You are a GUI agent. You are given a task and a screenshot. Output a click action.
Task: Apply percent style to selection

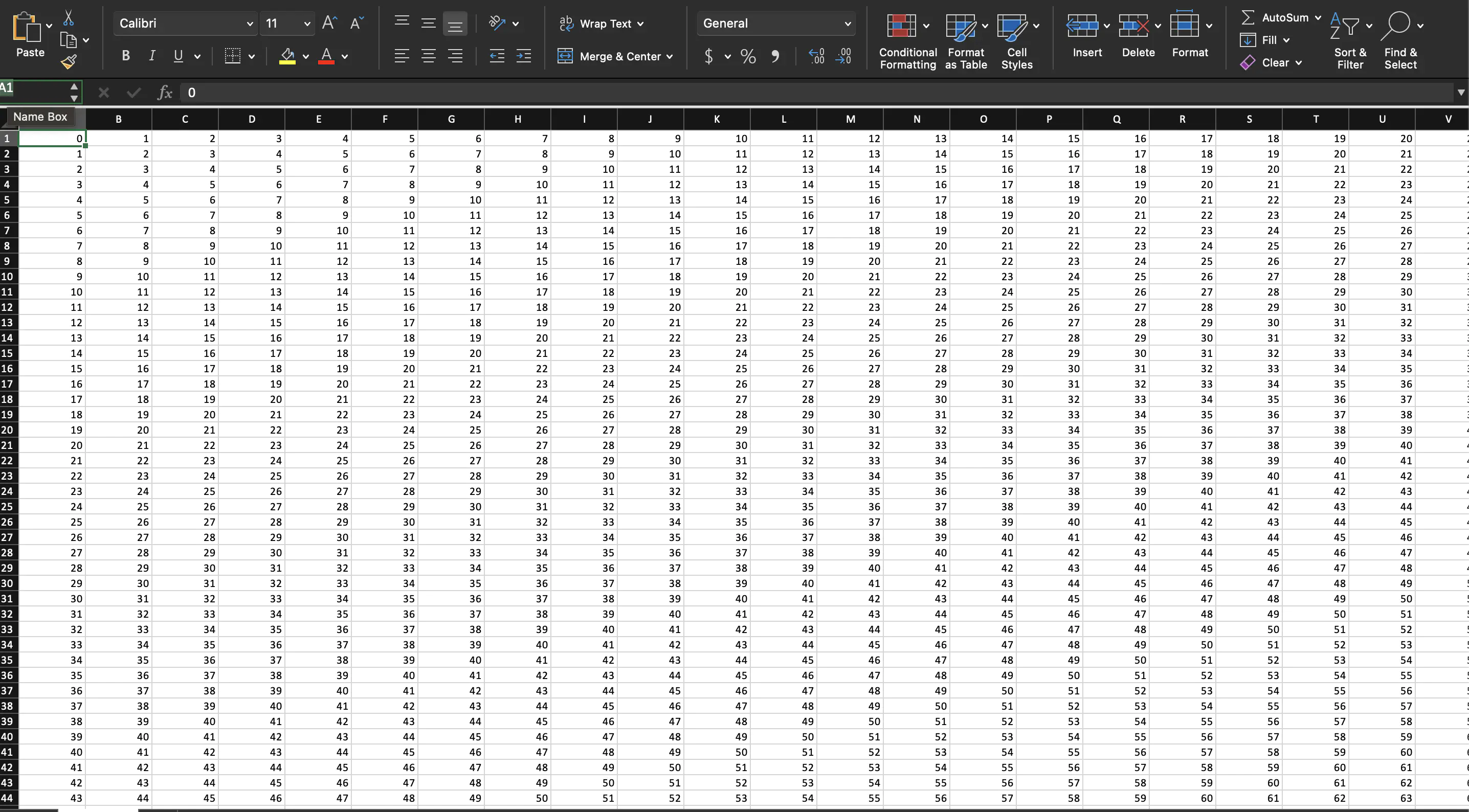click(x=748, y=56)
